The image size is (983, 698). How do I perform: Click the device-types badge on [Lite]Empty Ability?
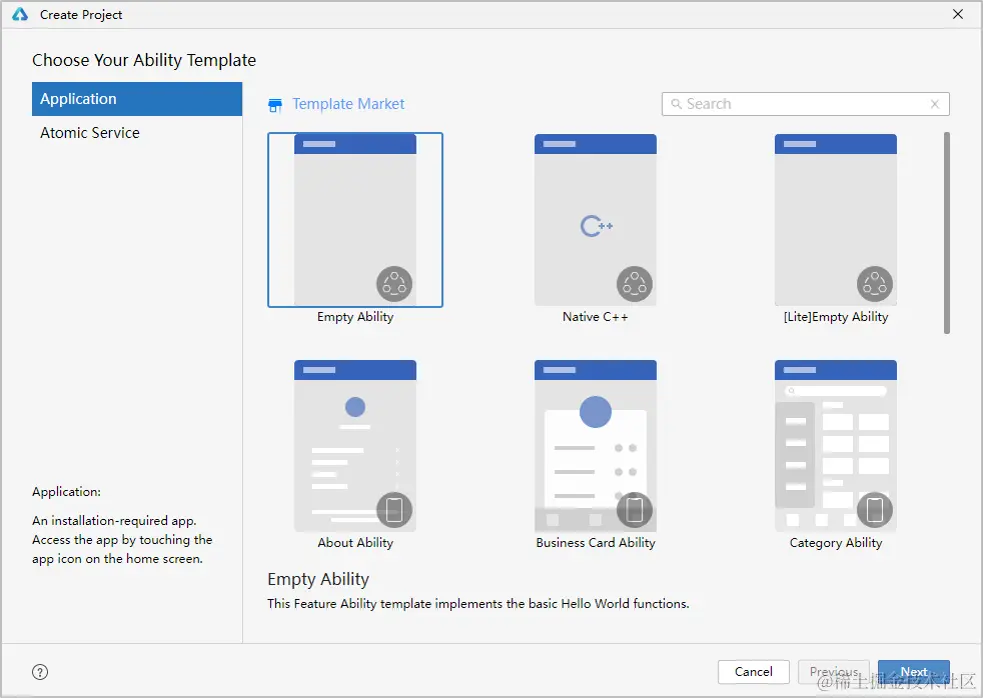click(x=875, y=284)
